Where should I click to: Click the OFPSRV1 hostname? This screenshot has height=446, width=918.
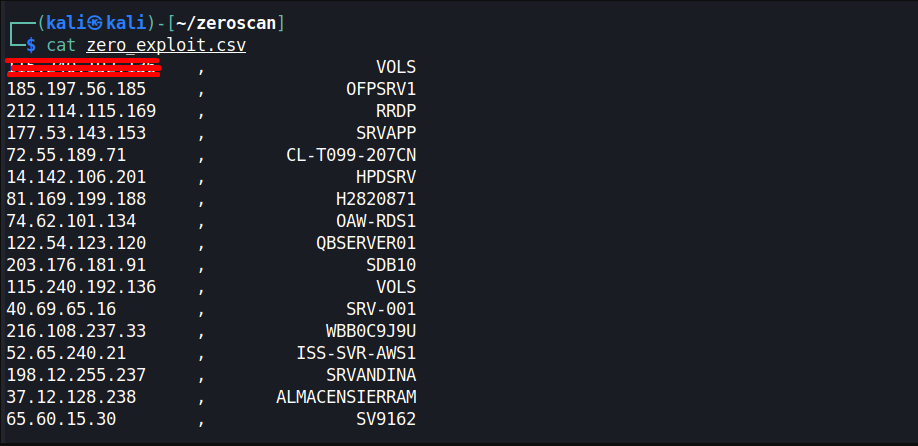(x=381, y=89)
